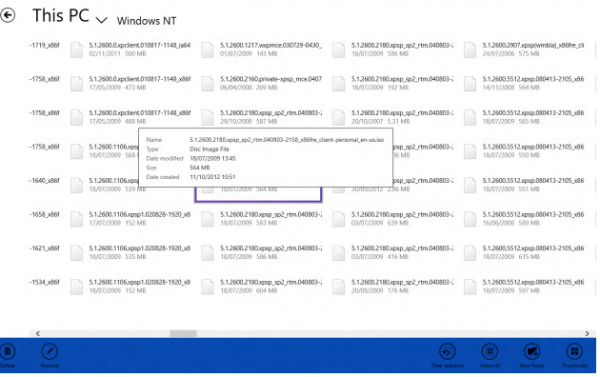Select file icon for the 03/07/2009 639 MB item
Image resolution: width=600 pixels, height=377 pixels.
339,219
